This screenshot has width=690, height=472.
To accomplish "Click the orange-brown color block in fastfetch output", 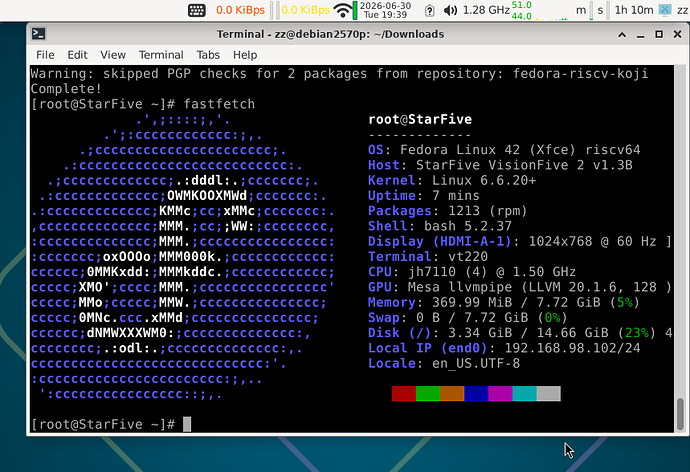I will click(x=452, y=394).
